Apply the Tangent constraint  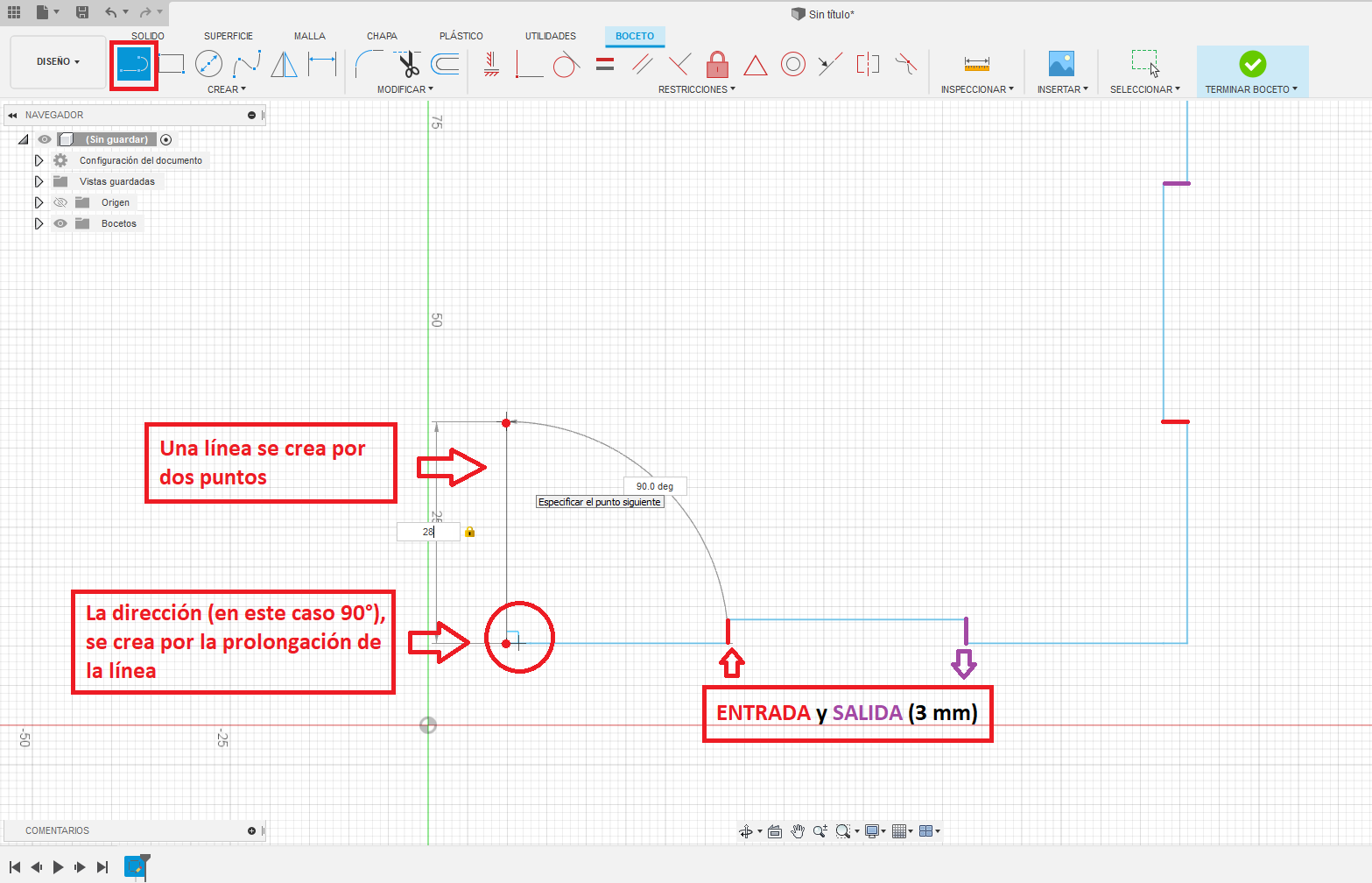coord(566,64)
